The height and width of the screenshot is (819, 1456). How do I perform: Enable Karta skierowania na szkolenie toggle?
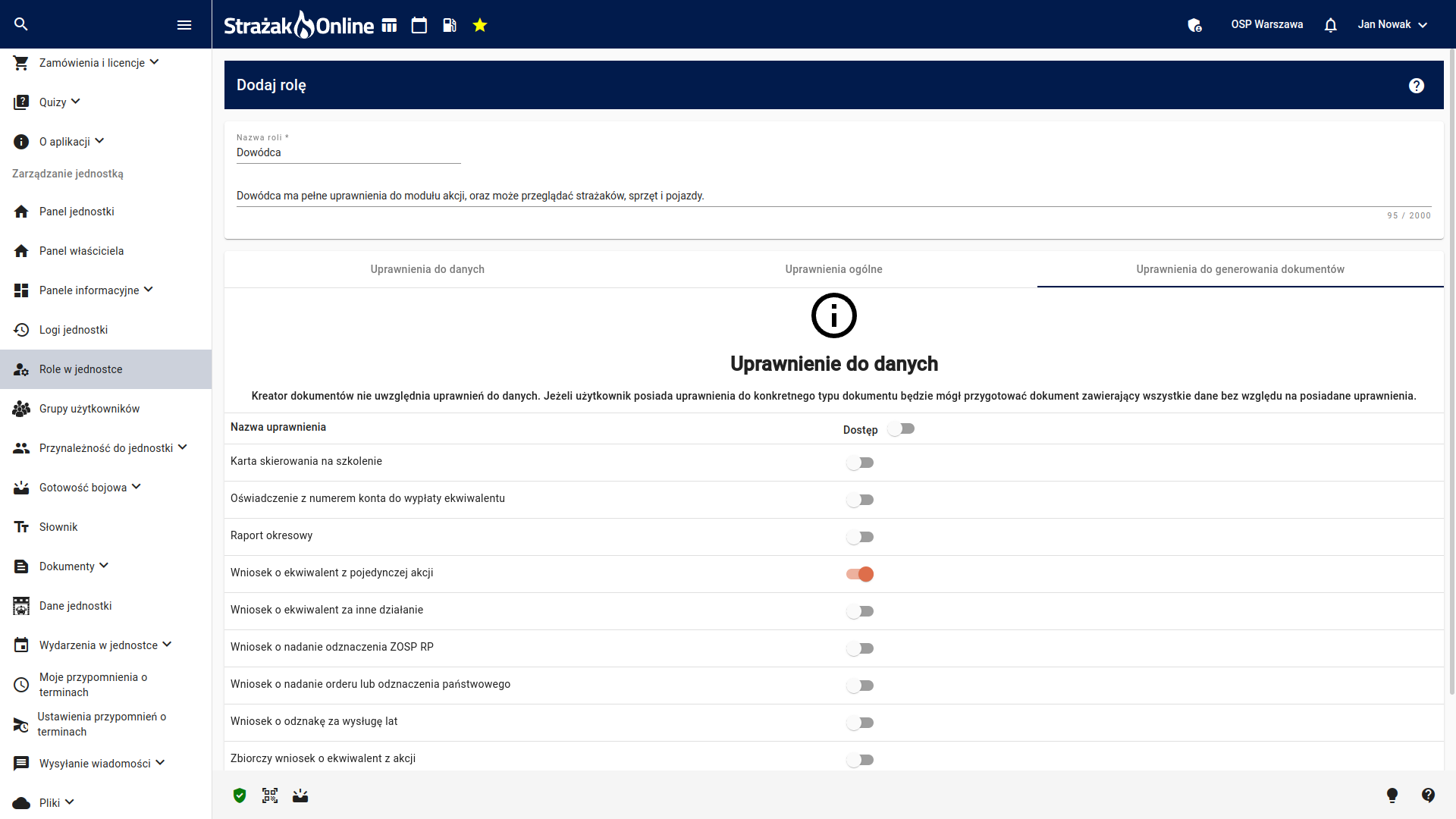coord(860,463)
